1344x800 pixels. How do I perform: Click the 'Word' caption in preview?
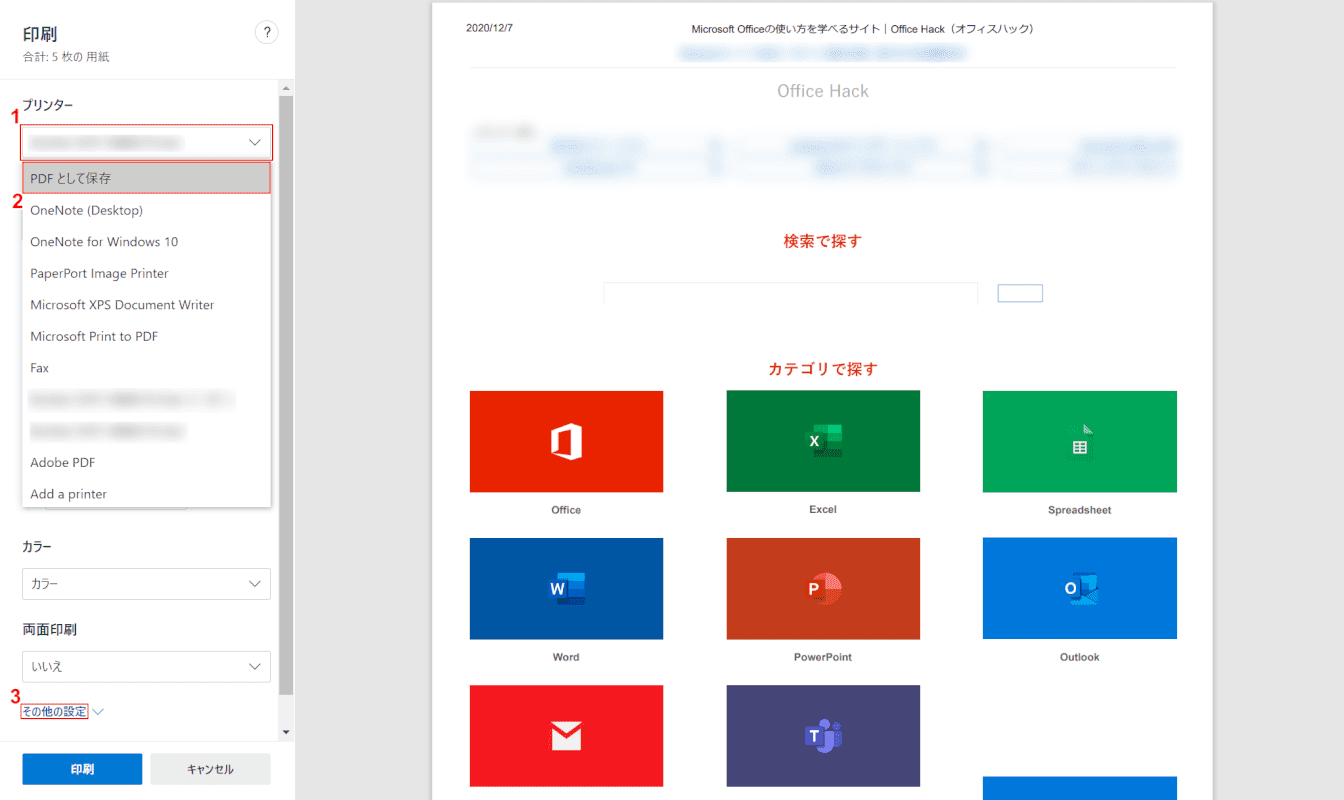(566, 657)
